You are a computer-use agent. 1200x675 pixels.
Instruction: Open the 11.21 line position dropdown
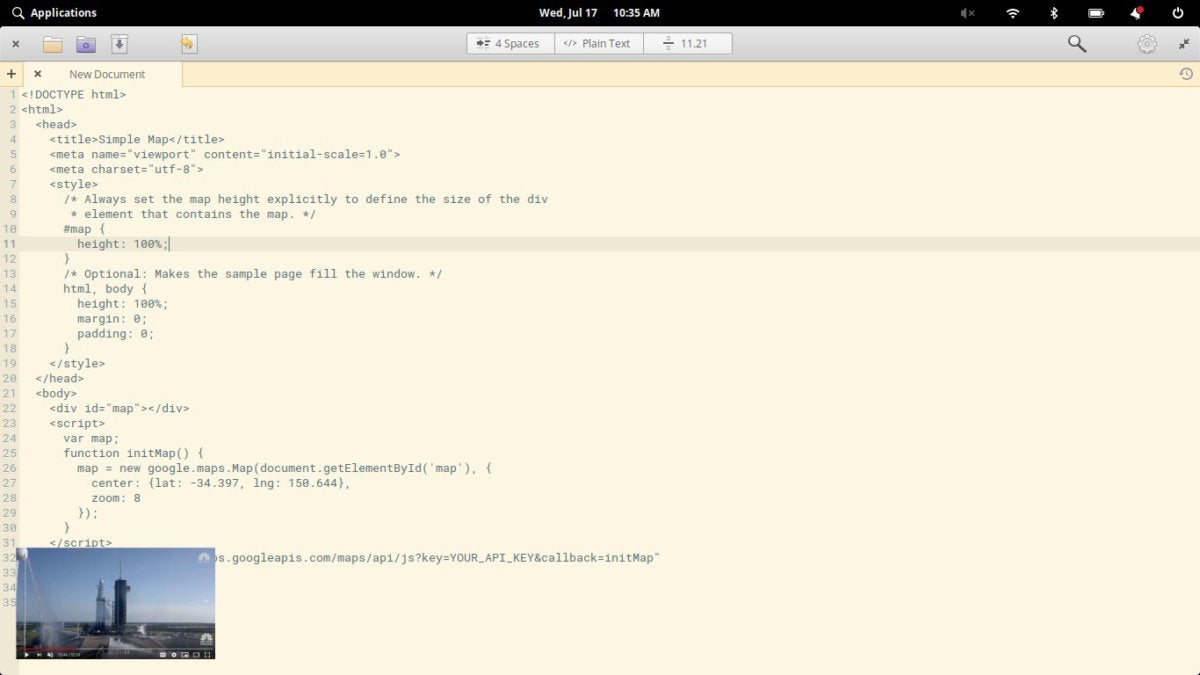coord(687,44)
